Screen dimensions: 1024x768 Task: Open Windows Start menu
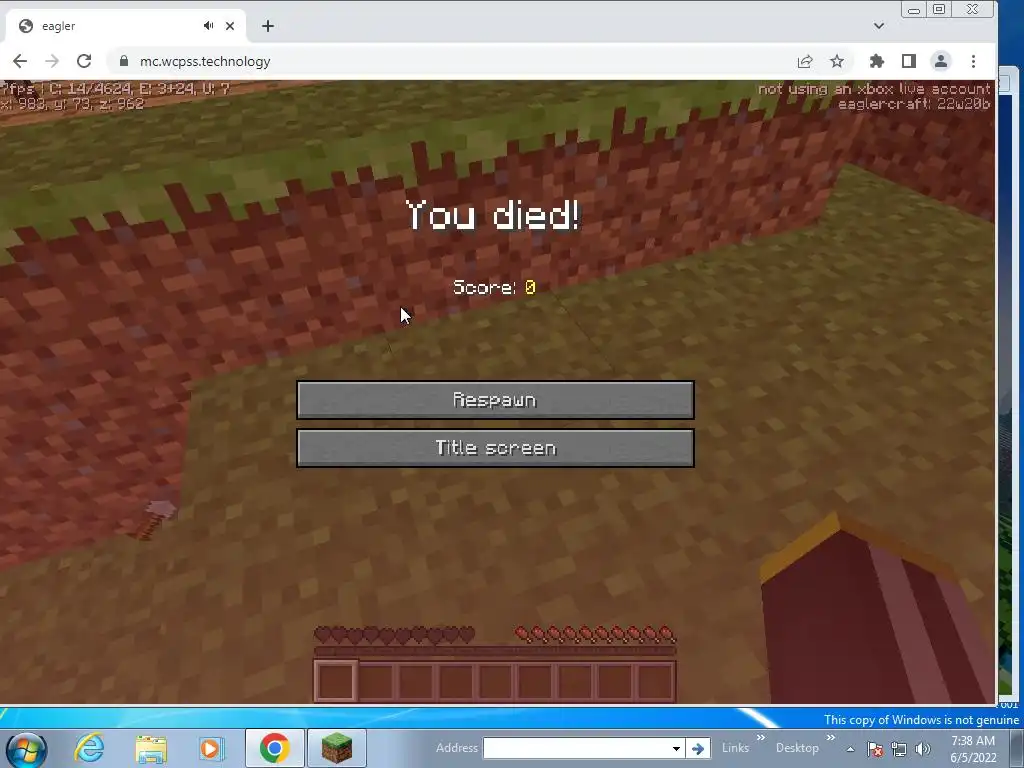click(x=26, y=748)
